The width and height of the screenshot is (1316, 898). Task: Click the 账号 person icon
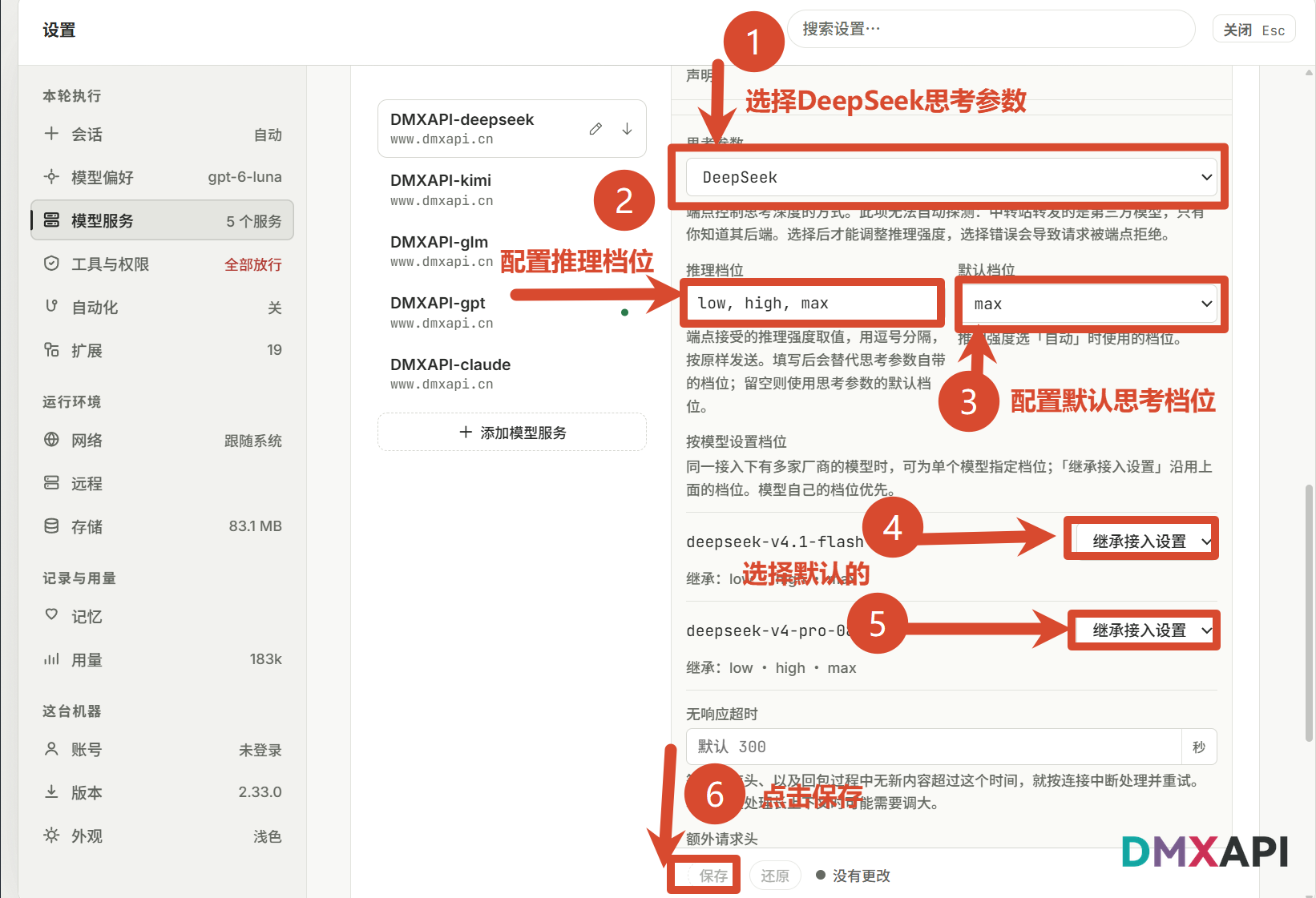click(51, 749)
